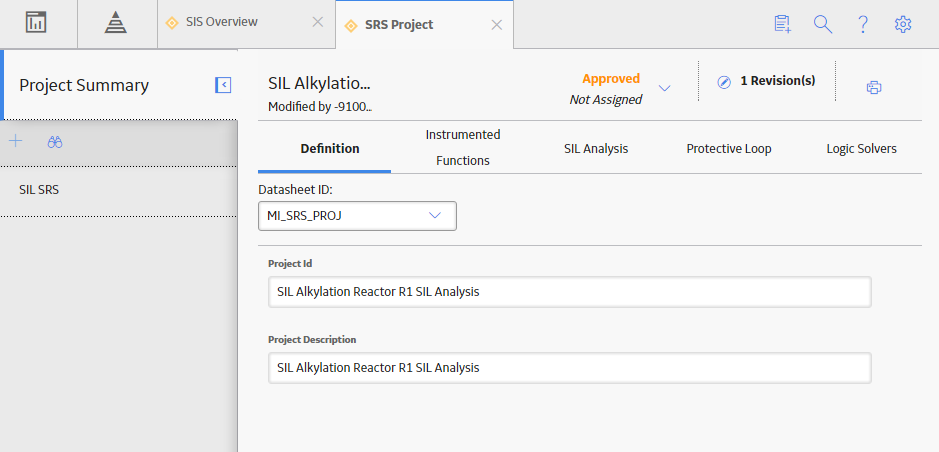
Task: Click the binoculars search icon
Action: tap(55, 142)
